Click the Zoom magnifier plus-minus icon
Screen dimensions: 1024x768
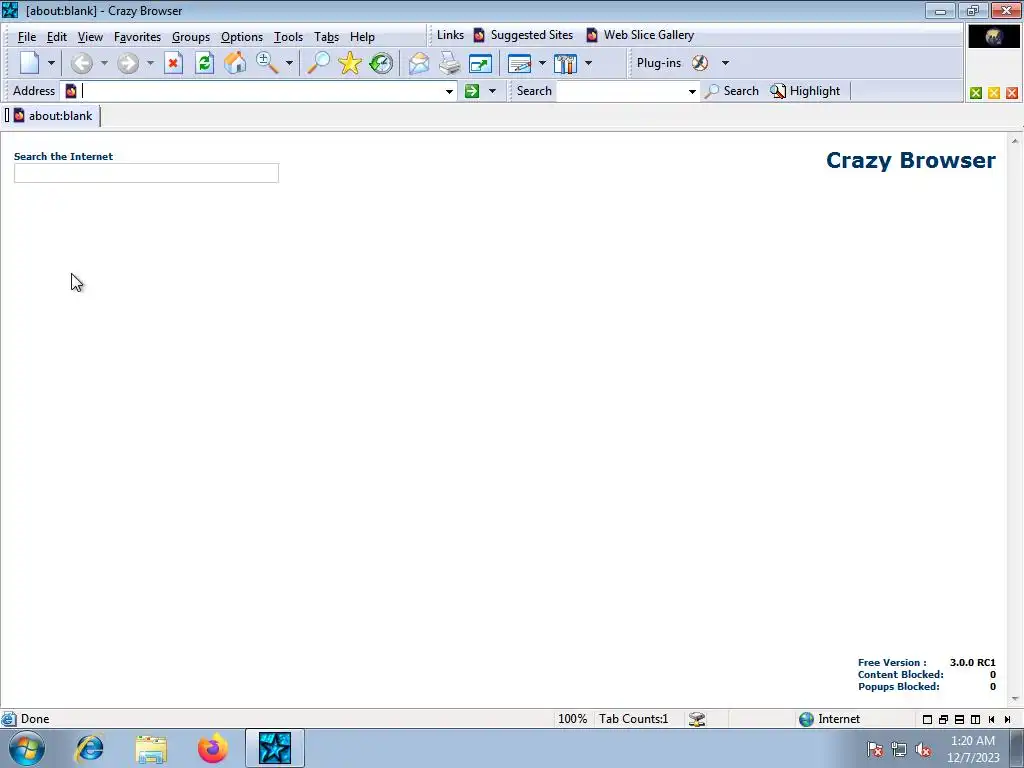coord(266,63)
